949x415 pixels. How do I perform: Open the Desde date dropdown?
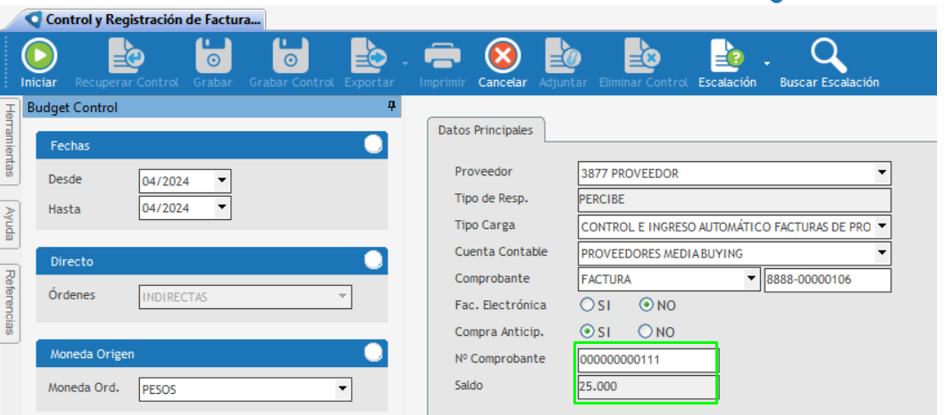(x=222, y=180)
